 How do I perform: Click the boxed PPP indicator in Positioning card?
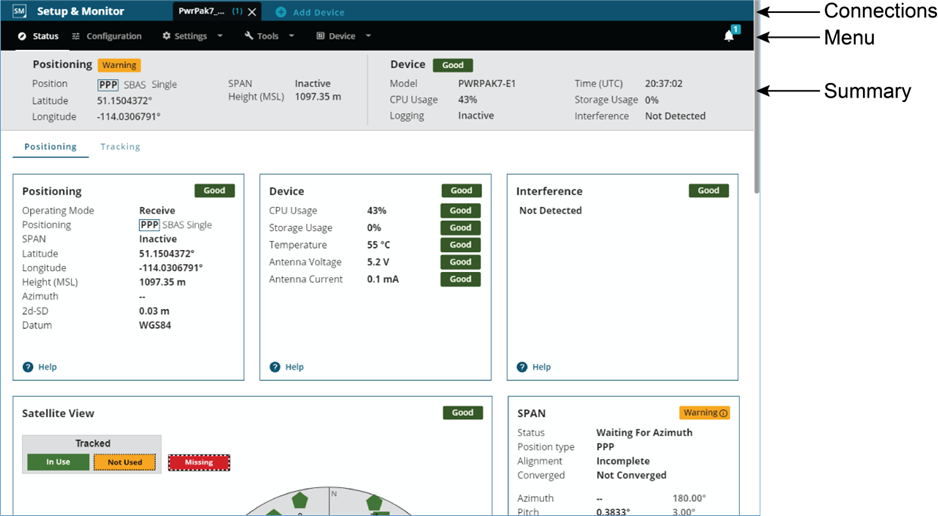tap(149, 225)
